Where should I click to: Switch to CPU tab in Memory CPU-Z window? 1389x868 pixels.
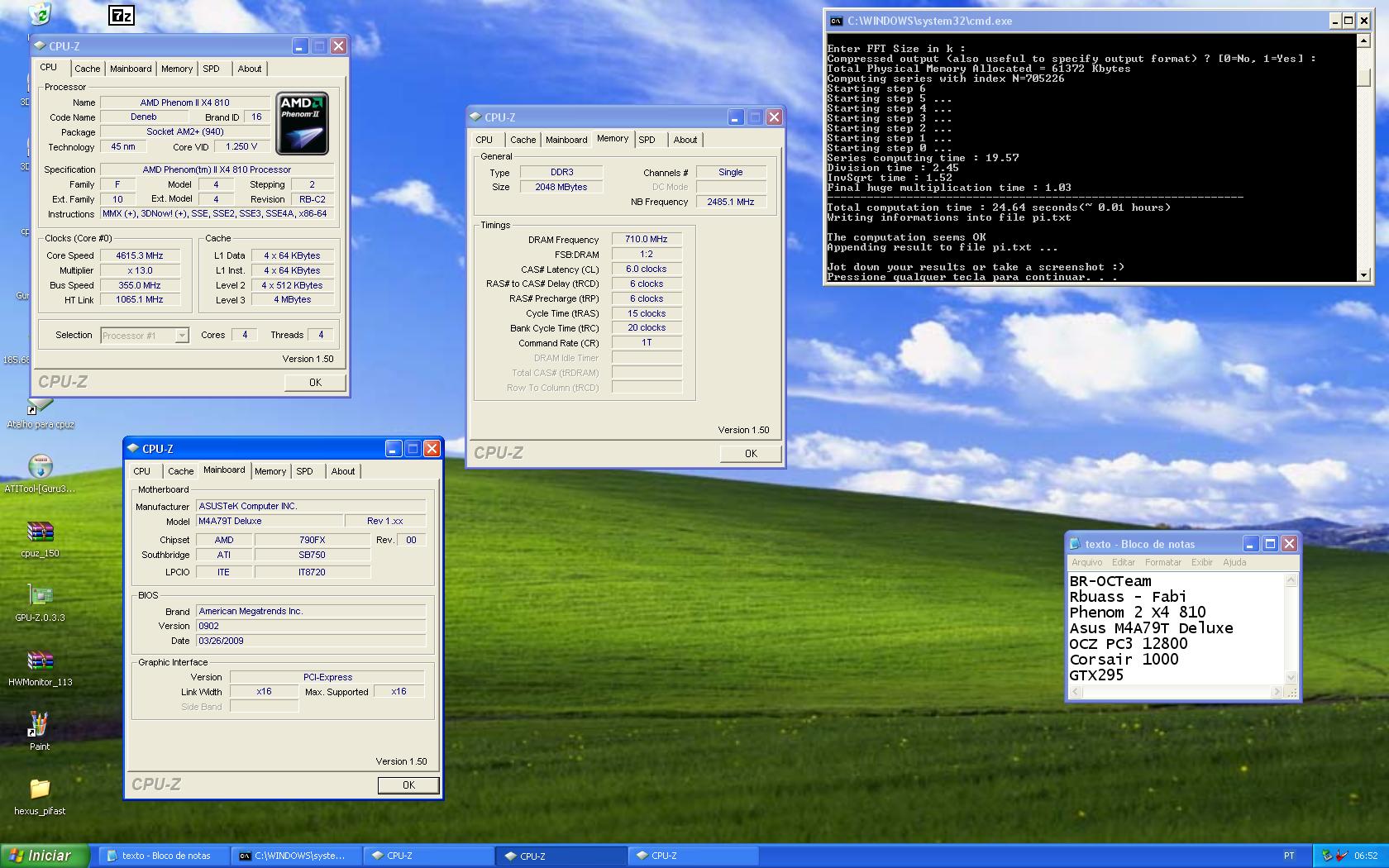484,140
